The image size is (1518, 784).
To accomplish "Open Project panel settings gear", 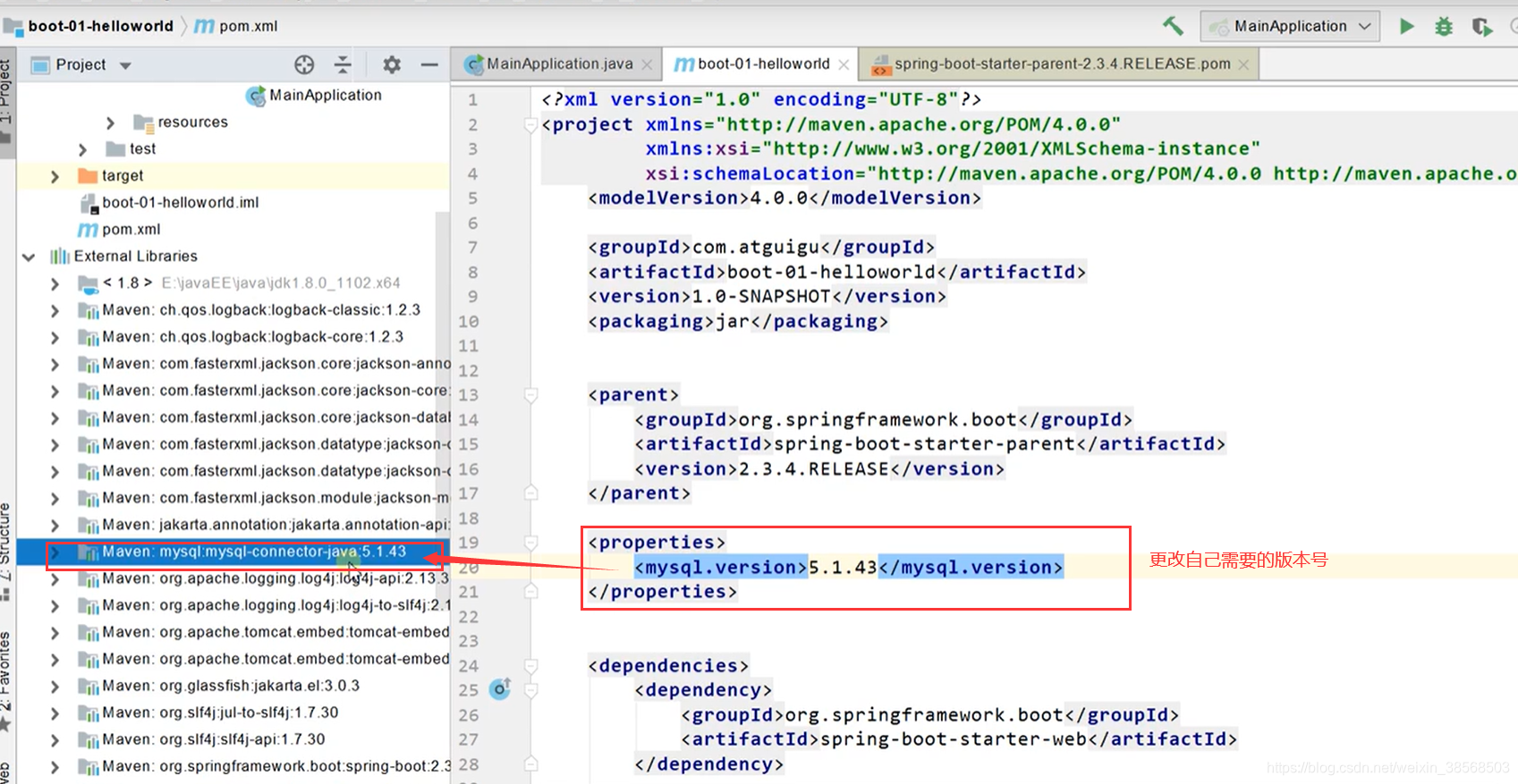I will pyautogui.click(x=392, y=64).
